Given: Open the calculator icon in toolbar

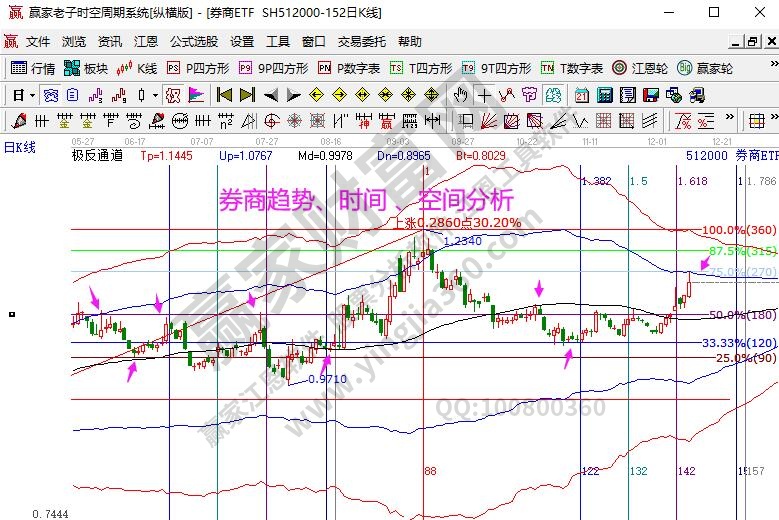Looking at the screenshot, I should pos(605,95).
